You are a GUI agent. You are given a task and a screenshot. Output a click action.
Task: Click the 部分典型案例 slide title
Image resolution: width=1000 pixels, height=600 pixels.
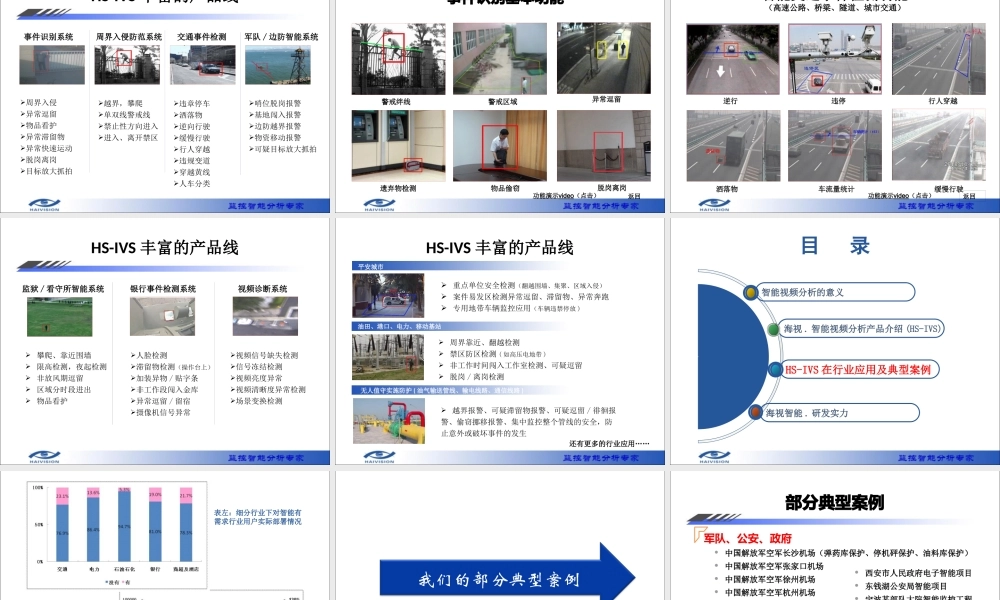[834, 502]
